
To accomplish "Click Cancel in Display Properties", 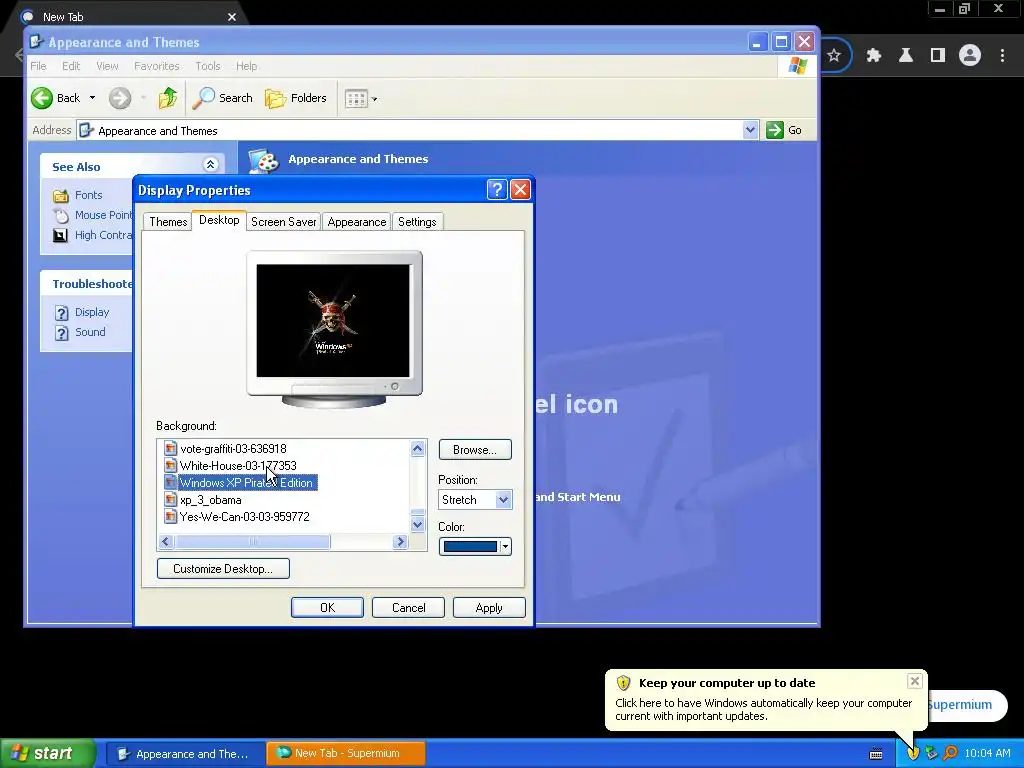I will point(408,607).
